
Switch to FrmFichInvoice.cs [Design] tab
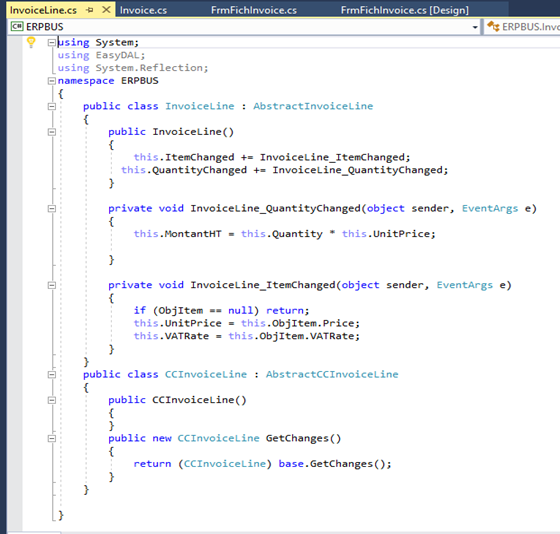(x=405, y=10)
